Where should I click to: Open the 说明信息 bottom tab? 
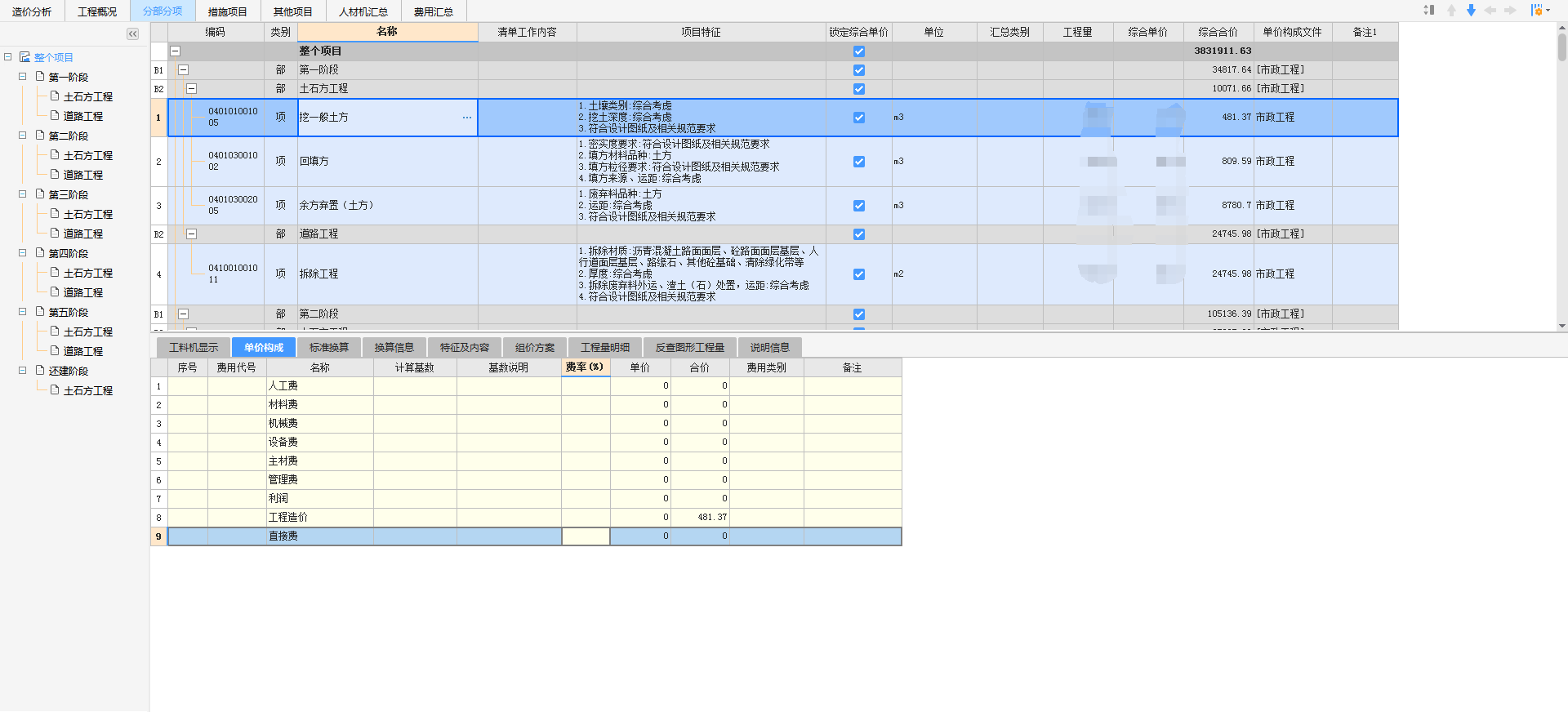coord(770,347)
